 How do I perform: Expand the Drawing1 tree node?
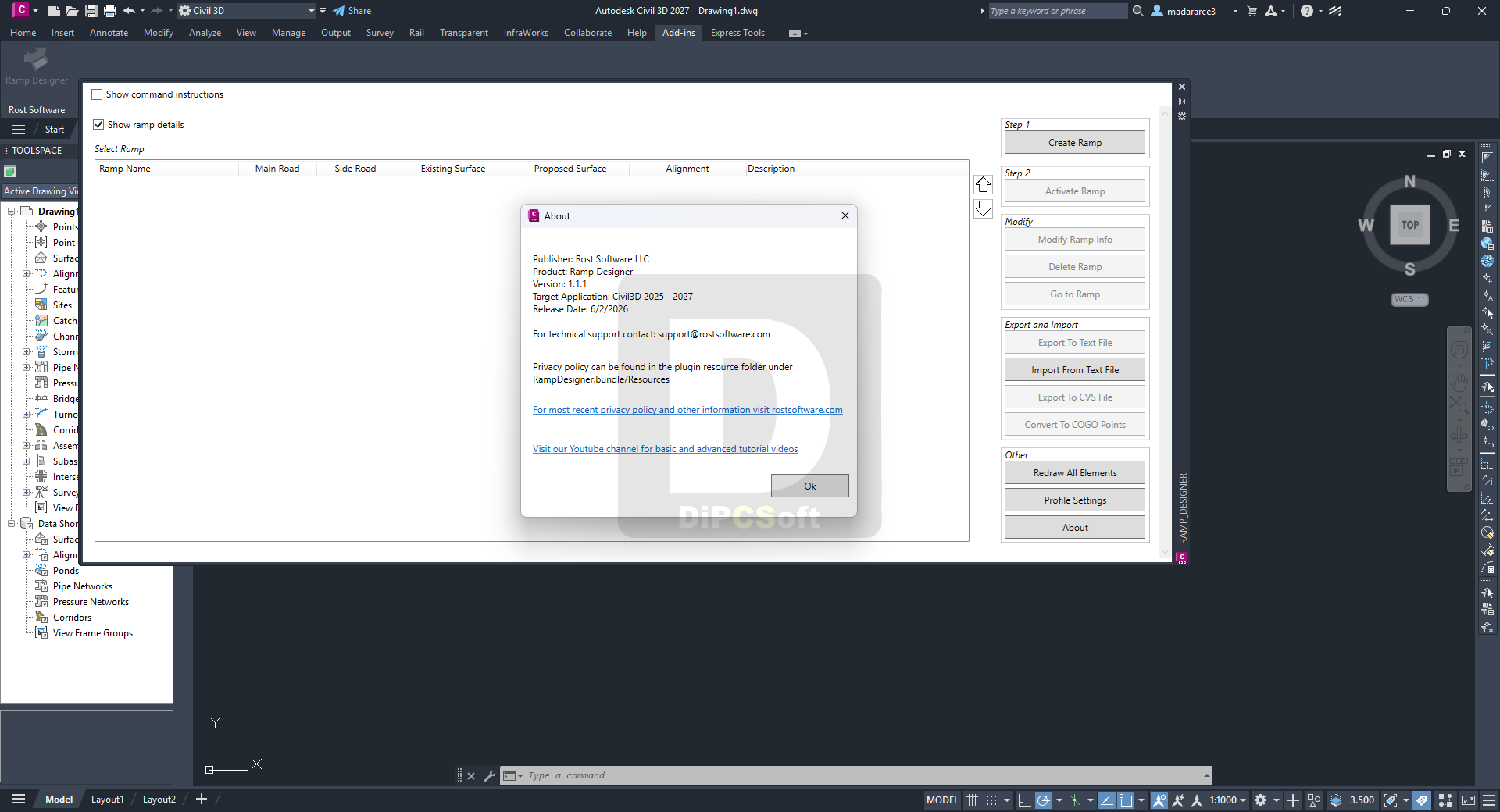coord(12,212)
